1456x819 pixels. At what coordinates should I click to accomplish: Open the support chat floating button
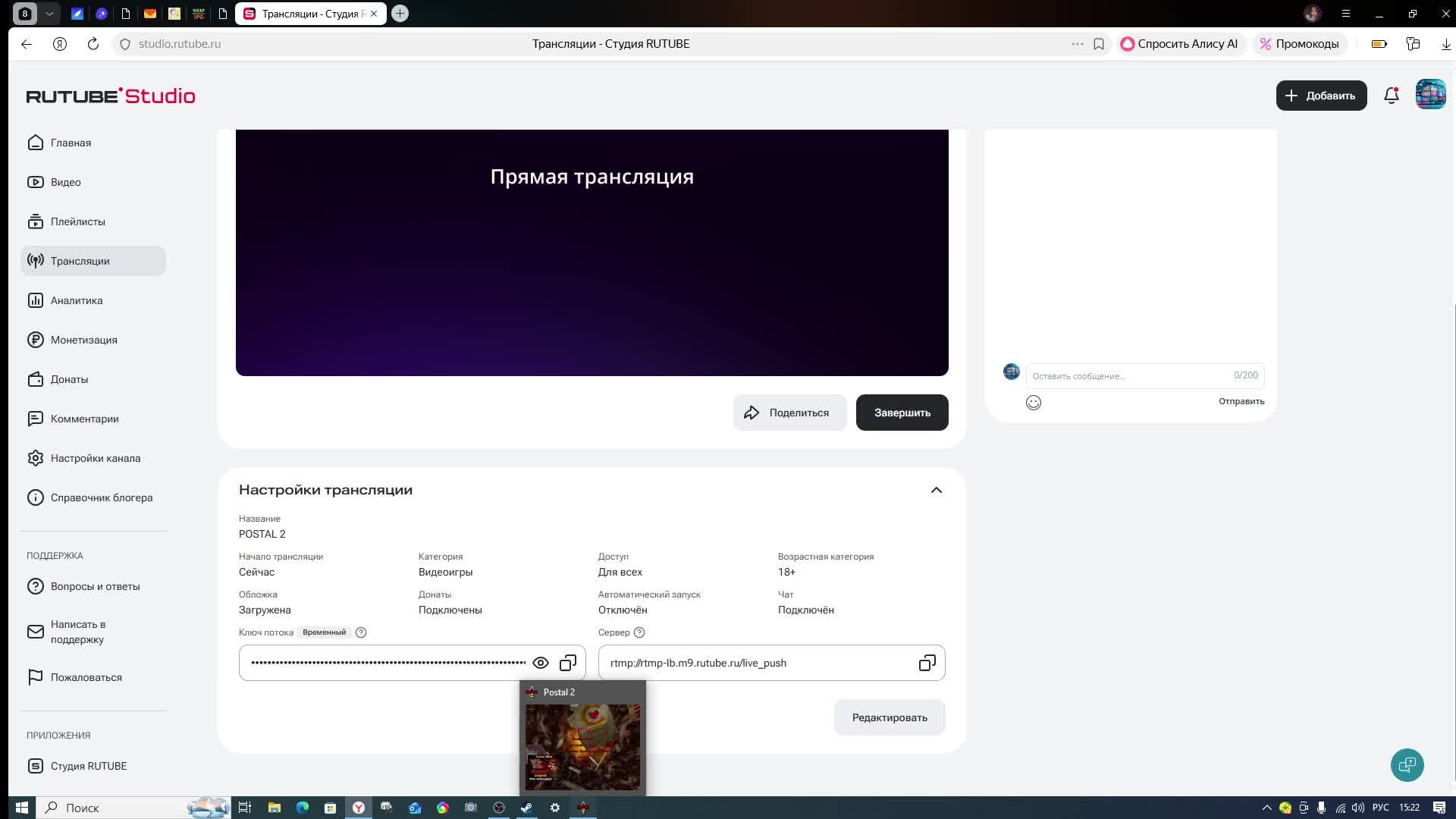click(x=1407, y=764)
